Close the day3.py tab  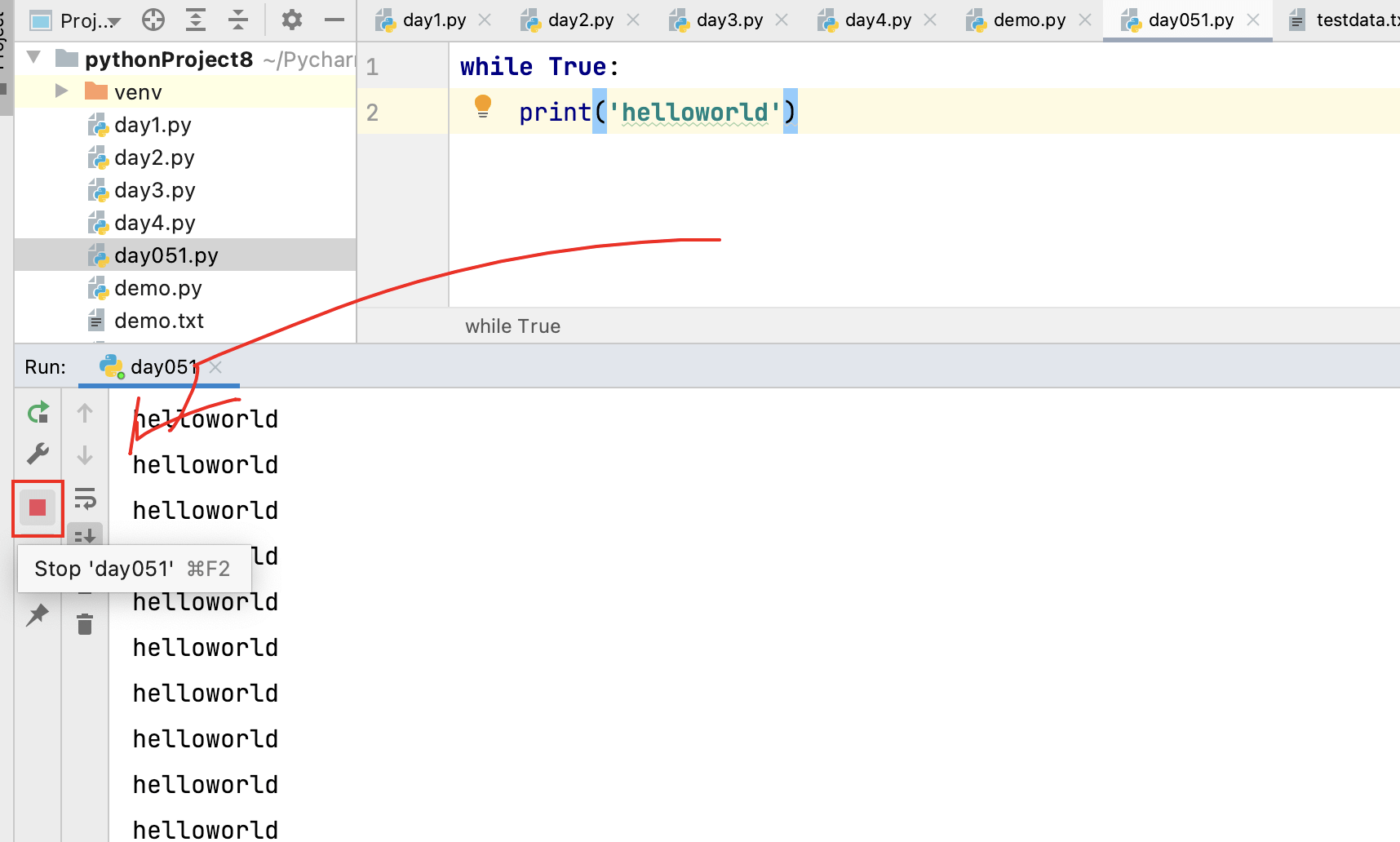tap(782, 20)
